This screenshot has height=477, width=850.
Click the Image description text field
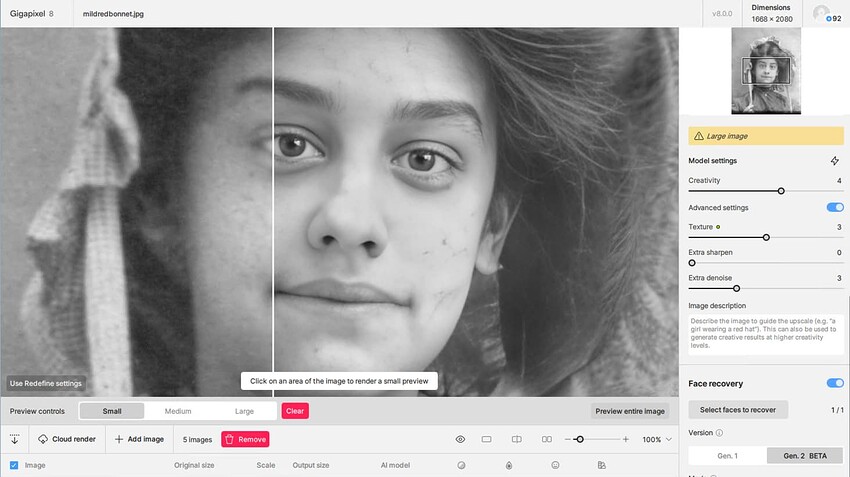tap(765, 334)
